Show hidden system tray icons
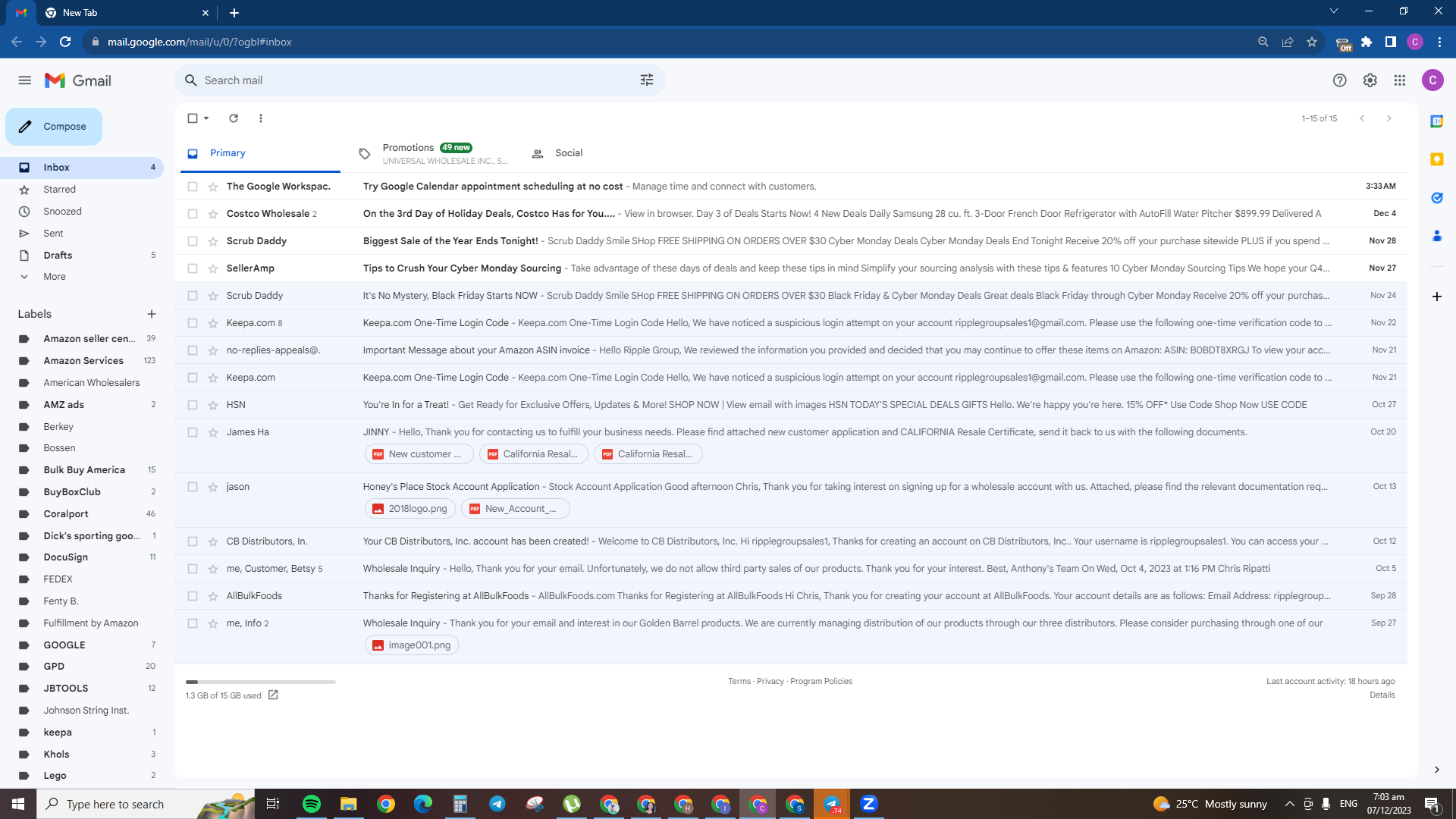The image size is (1456, 819). click(1289, 804)
